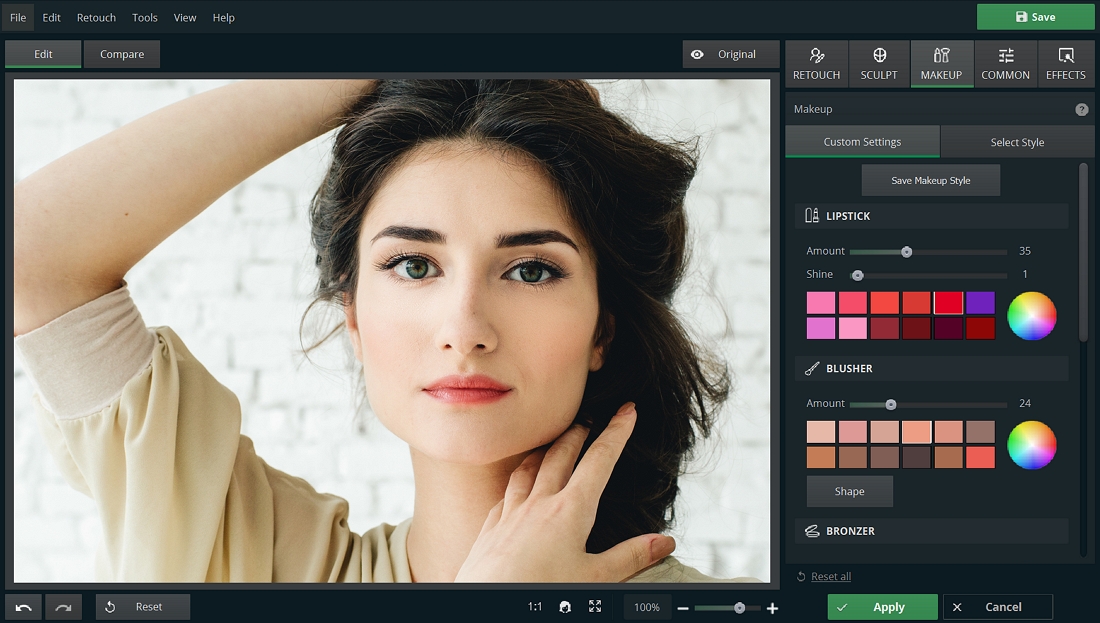The image size is (1100, 623).
Task: Click the fit-to-screen expand icon
Action: pos(595,606)
